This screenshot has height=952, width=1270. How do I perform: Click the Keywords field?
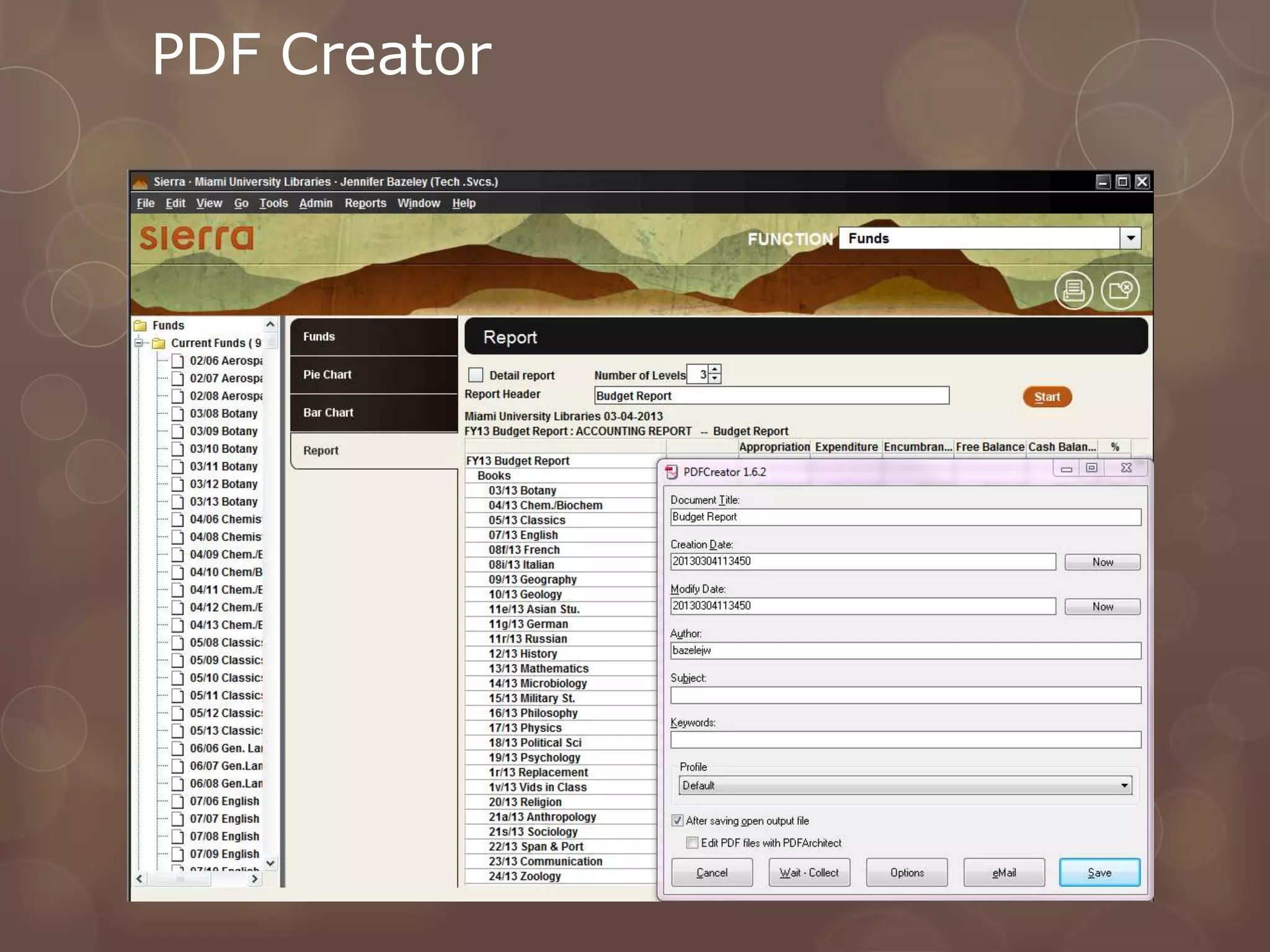(x=905, y=740)
